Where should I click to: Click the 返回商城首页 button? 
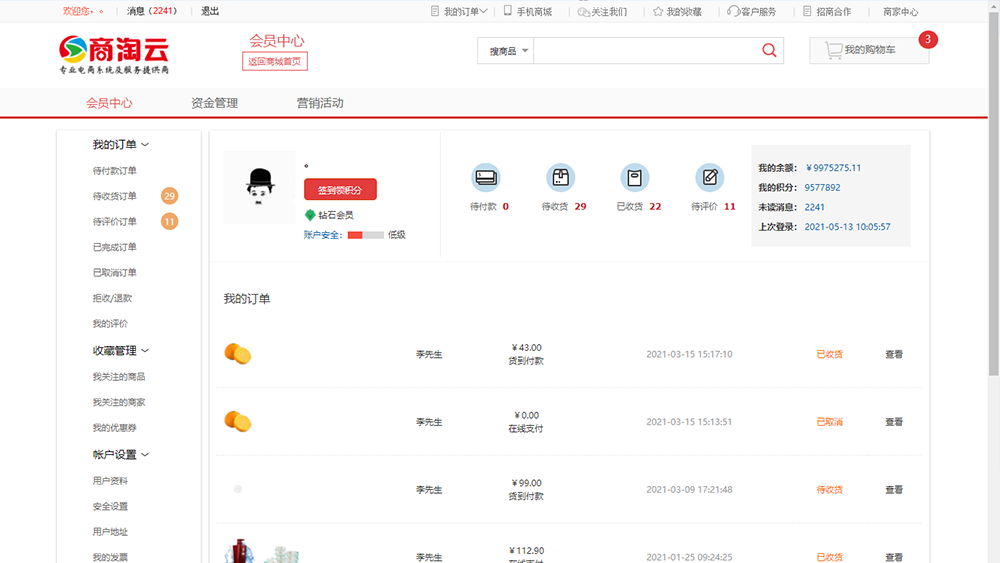[x=274, y=62]
